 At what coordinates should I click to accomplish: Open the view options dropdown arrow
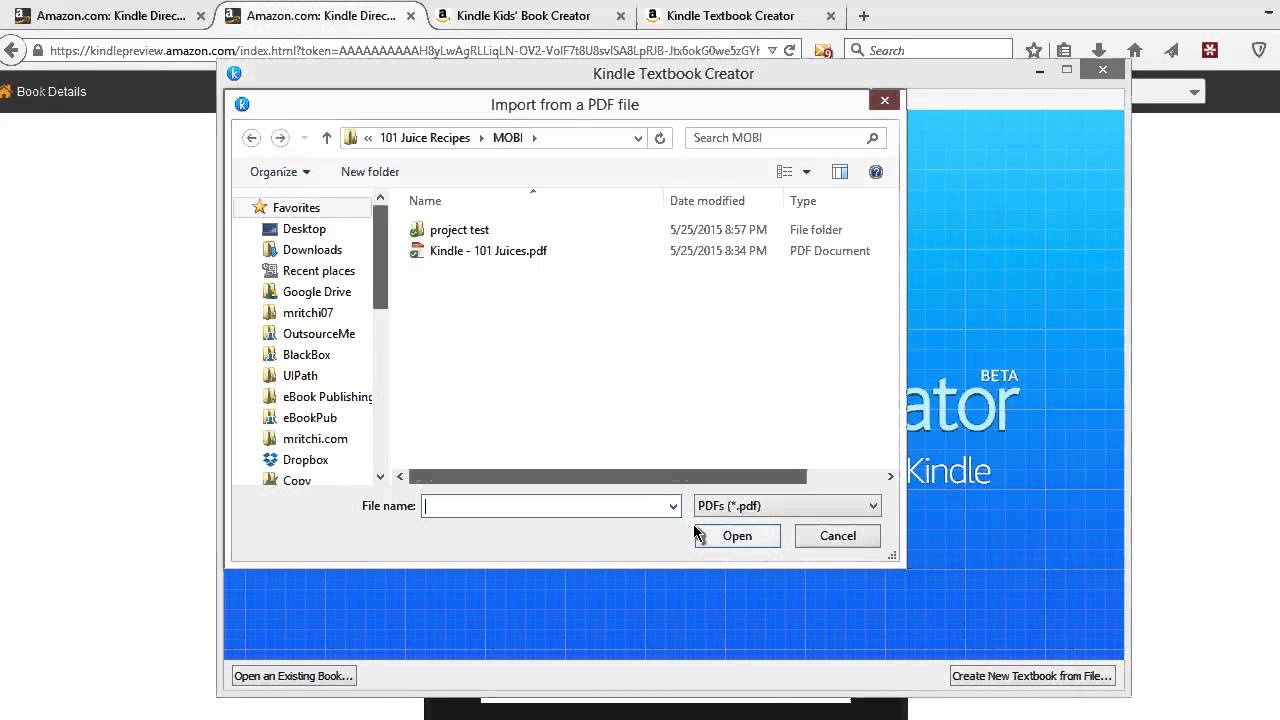(x=807, y=172)
